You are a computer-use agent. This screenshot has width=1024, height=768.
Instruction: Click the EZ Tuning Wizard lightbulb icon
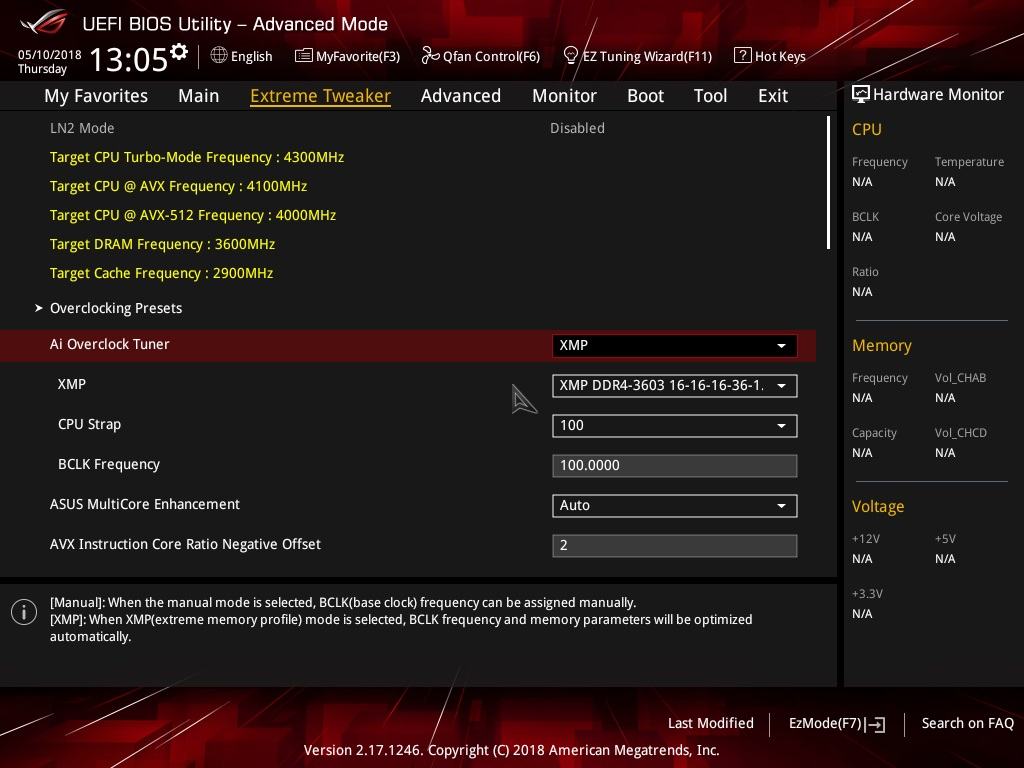(571, 56)
